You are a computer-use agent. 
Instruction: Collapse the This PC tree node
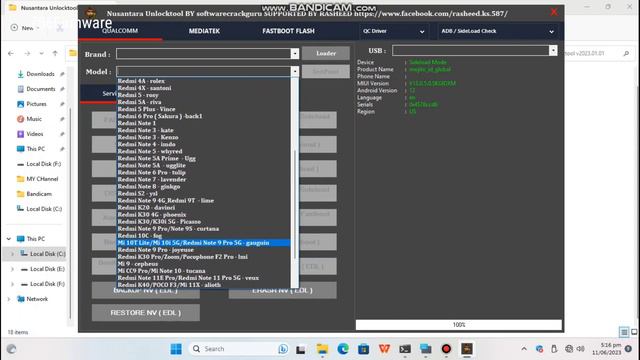9,239
